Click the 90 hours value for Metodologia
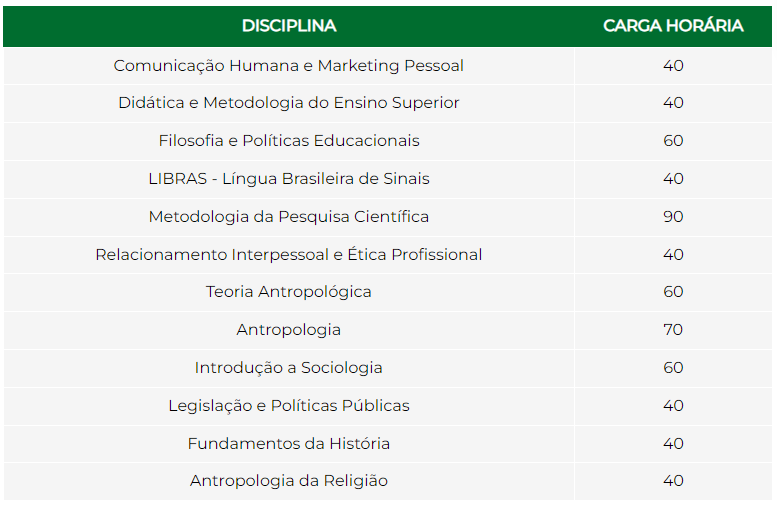The height and width of the screenshot is (505, 777). [x=673, y=217]
